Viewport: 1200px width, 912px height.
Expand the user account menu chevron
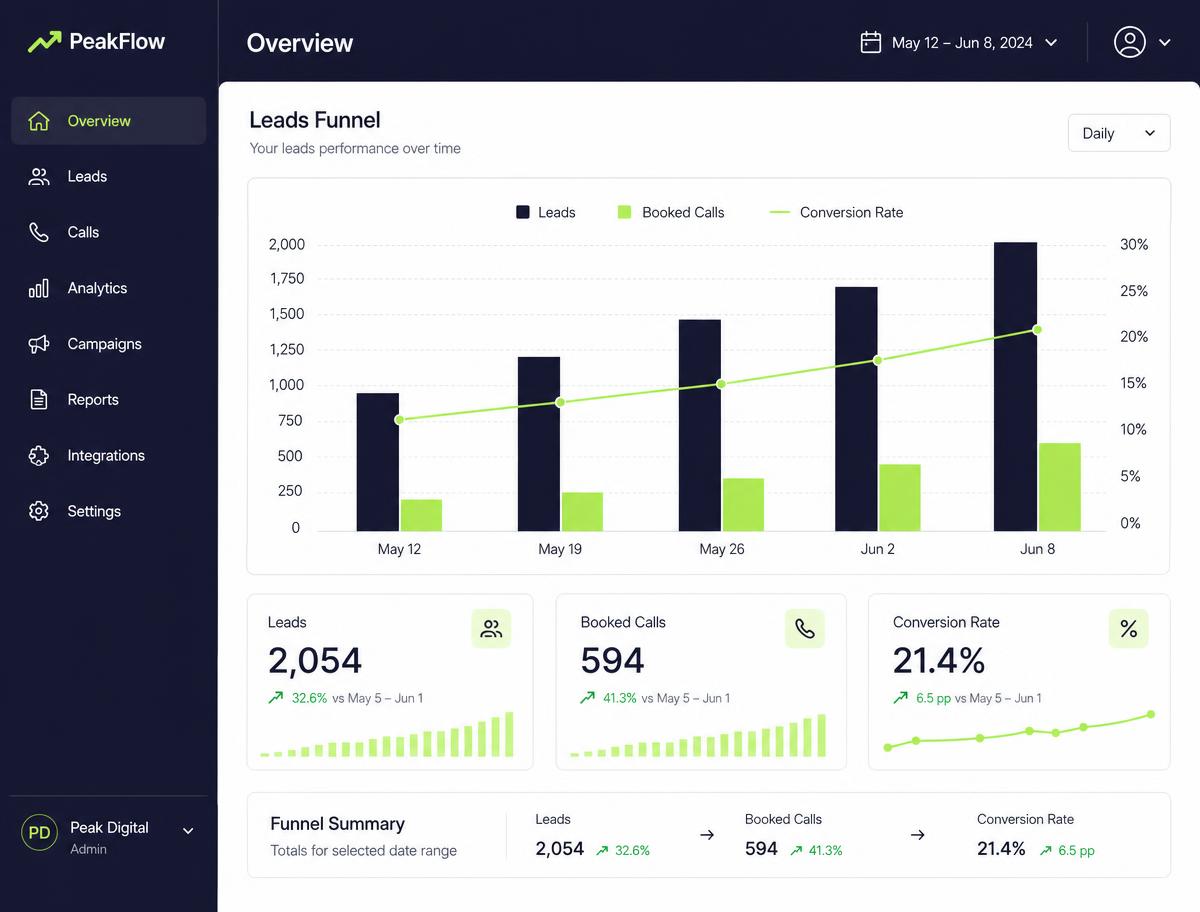tap(1165, 43)
